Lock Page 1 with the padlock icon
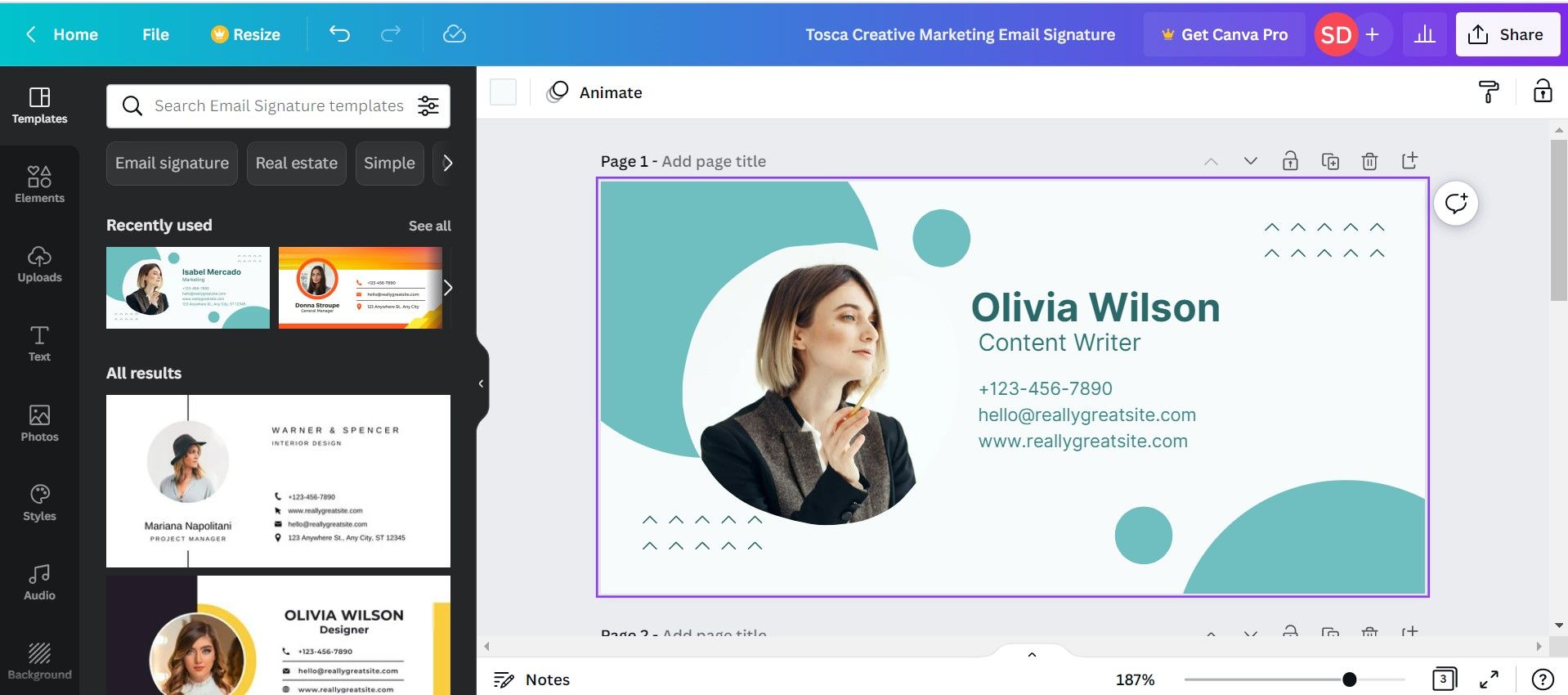This screenshot has height=695, width=1568. [1290, 161]
